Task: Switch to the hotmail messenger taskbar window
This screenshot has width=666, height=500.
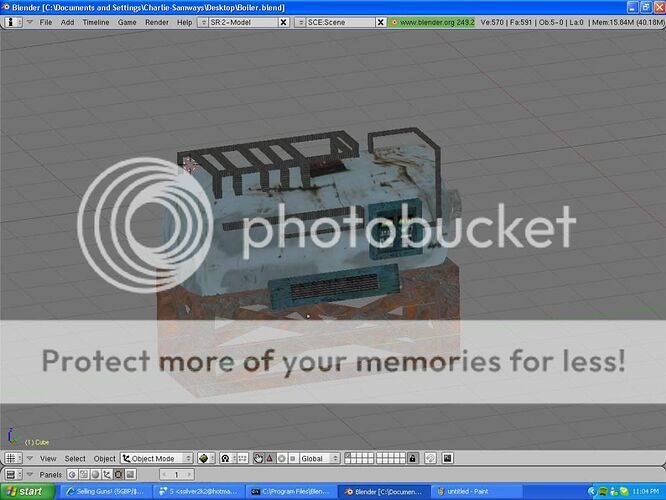Action: (x=198, y=492)
